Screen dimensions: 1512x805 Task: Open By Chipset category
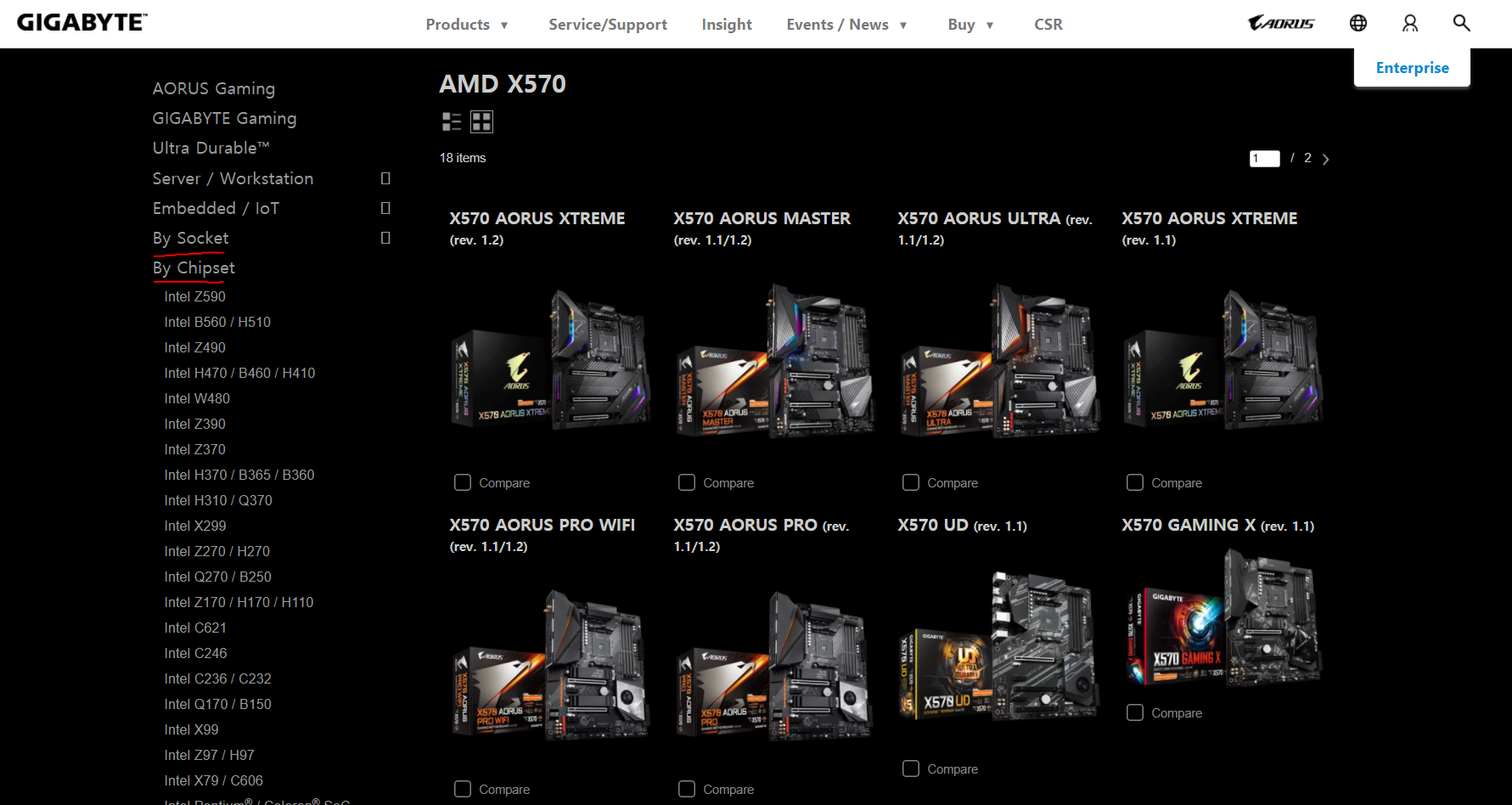[x=194, y=267]
